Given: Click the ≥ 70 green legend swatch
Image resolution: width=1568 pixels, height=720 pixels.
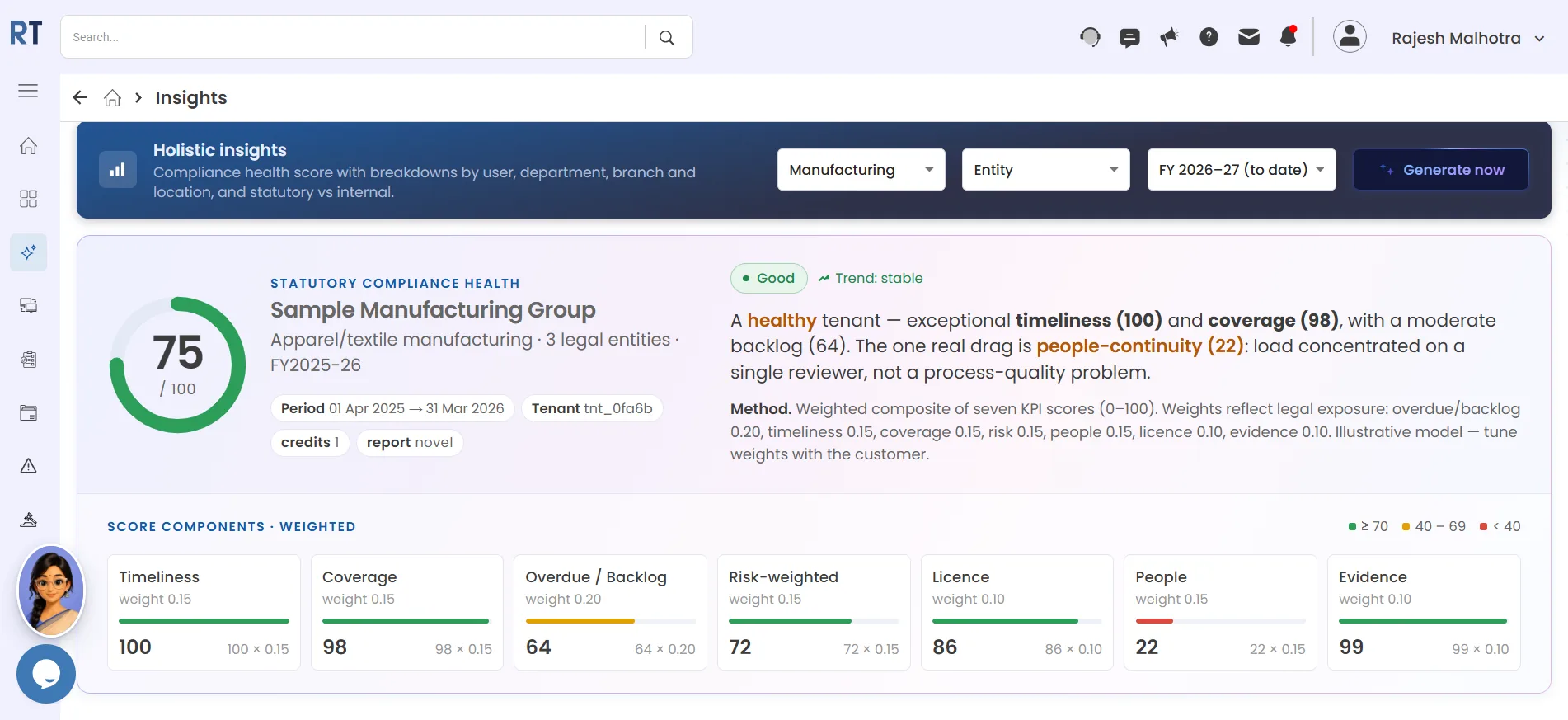Looking at the screenshot, I should coord(1352,527).
